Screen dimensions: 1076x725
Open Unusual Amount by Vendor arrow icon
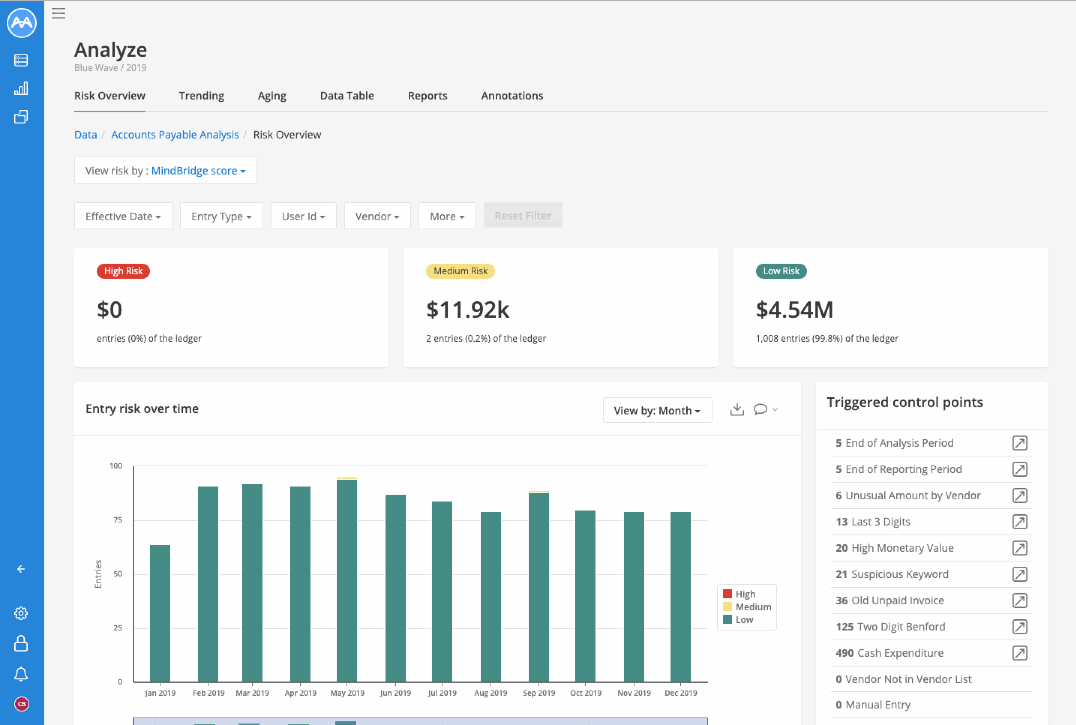pos(1020,495)
